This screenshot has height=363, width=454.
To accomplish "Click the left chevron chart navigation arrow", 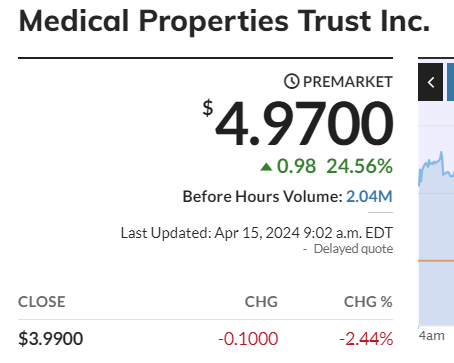I will (431, 82).
